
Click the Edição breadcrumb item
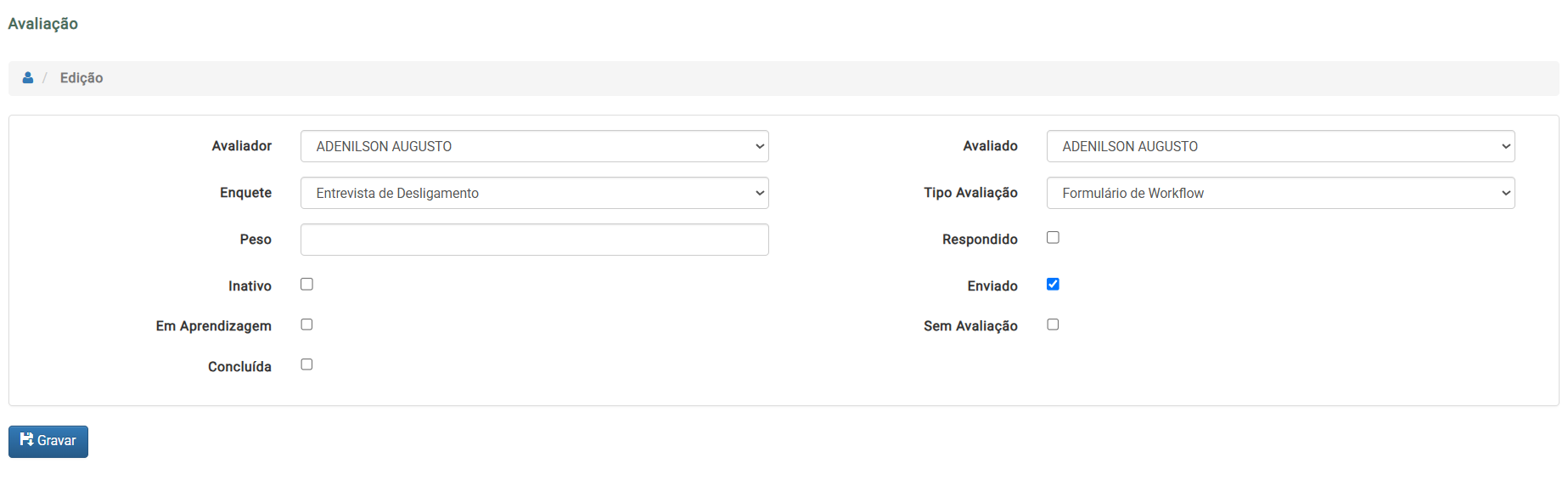81,78
